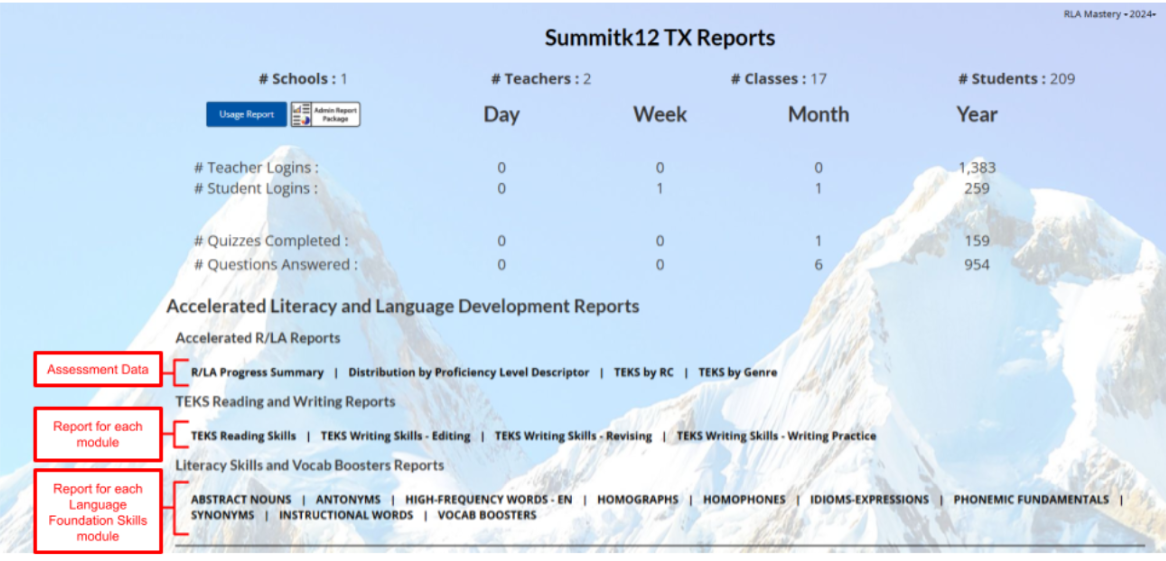Open the ABSTRACT NOUNS report

point(241,499)
